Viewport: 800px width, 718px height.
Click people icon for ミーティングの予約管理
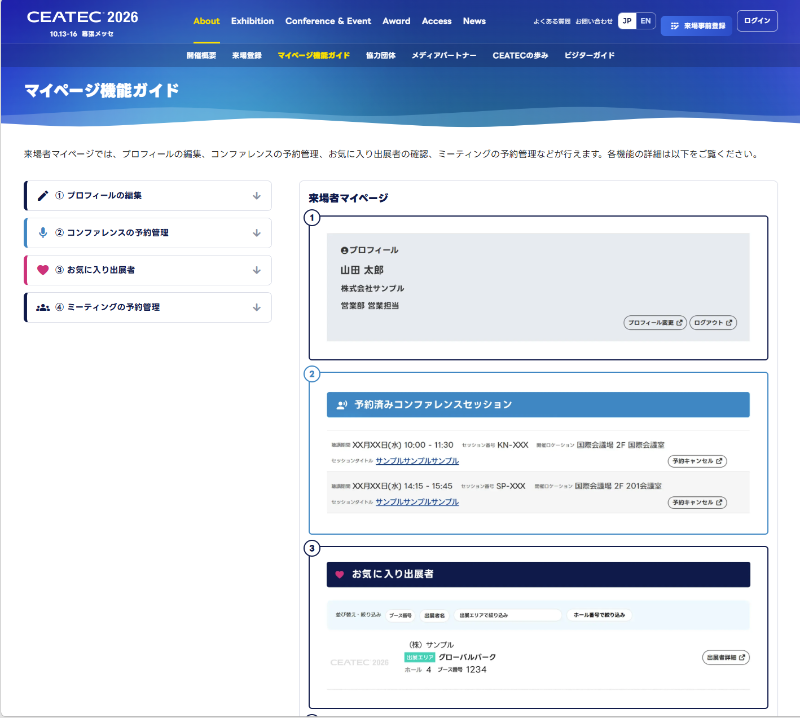tap(43, 307)
